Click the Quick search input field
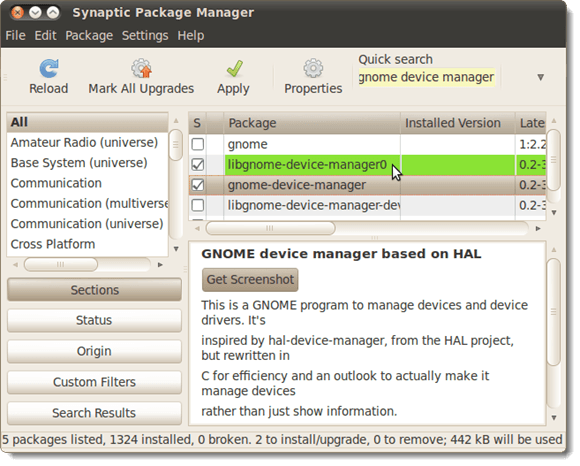Viewport: 580px width, 466px height. tap(426, 77)
